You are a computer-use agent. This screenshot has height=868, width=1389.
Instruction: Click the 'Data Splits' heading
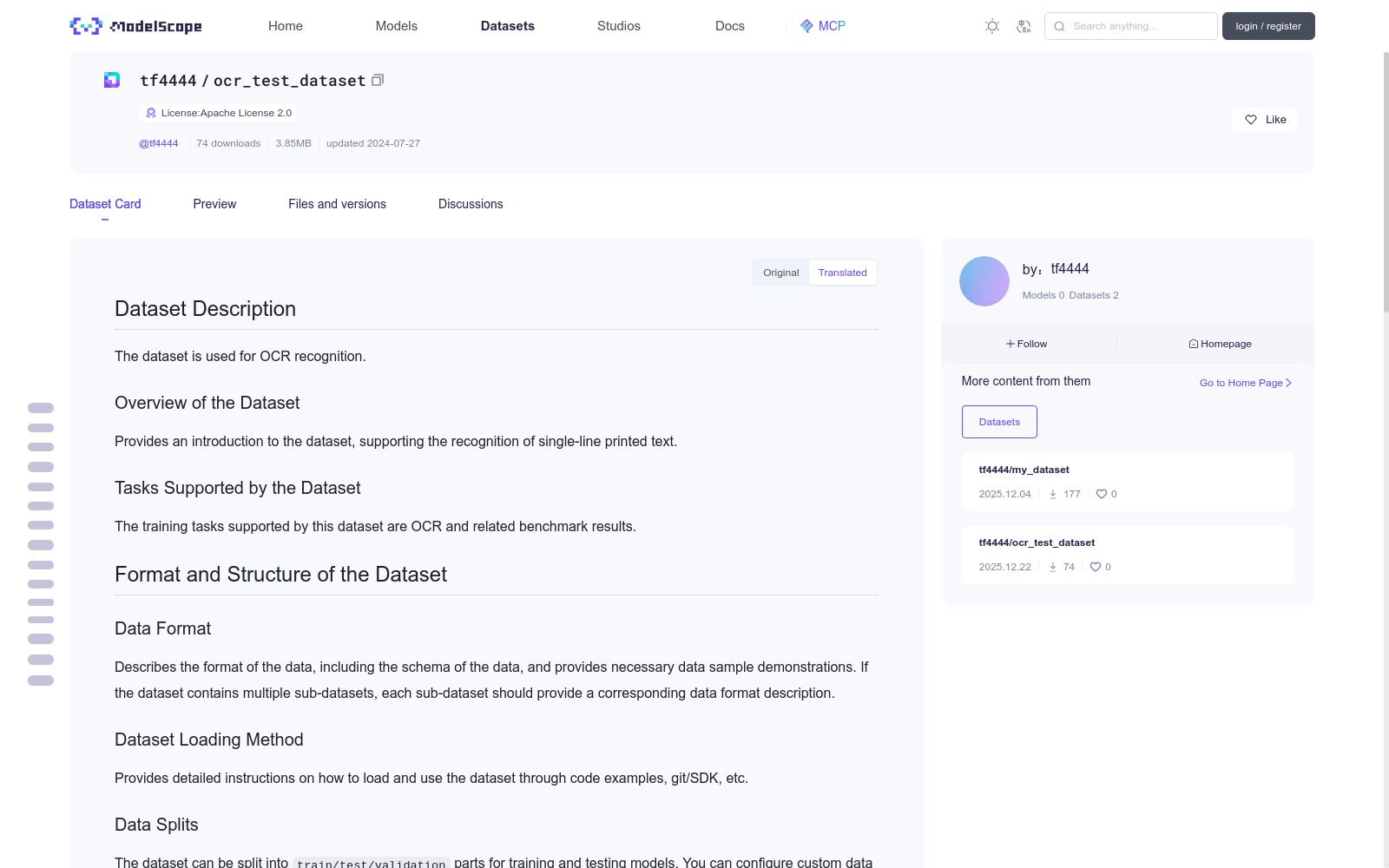click(x=156, y=825)
